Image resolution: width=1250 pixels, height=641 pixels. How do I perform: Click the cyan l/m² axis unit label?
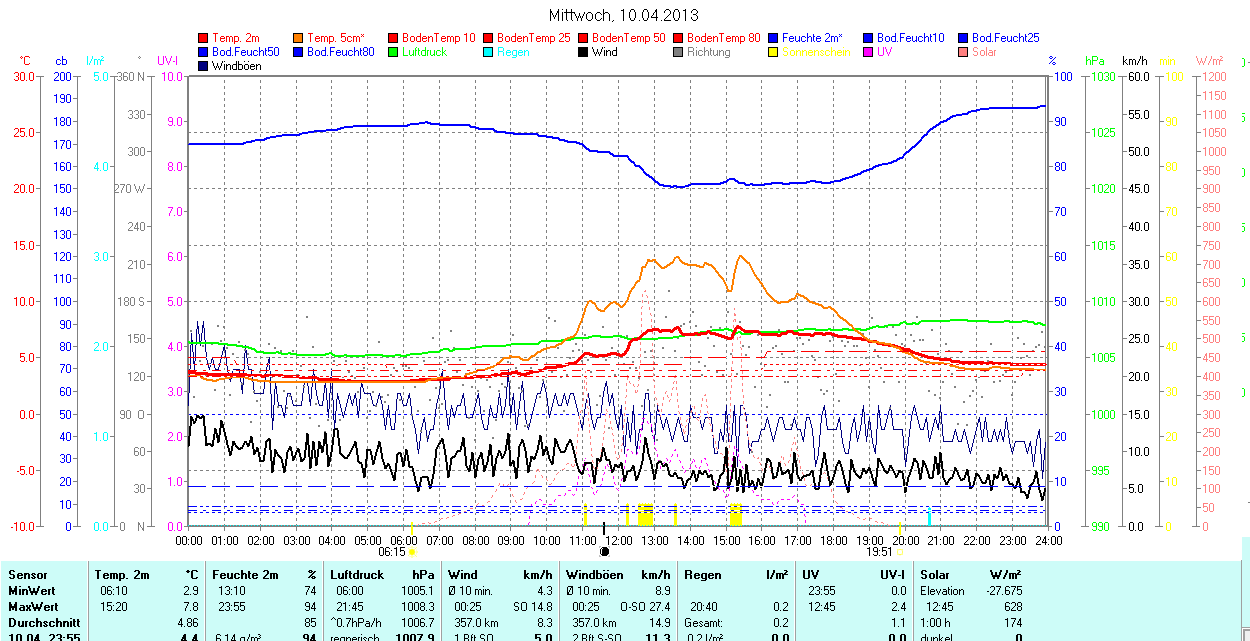[x=95, y=61]
